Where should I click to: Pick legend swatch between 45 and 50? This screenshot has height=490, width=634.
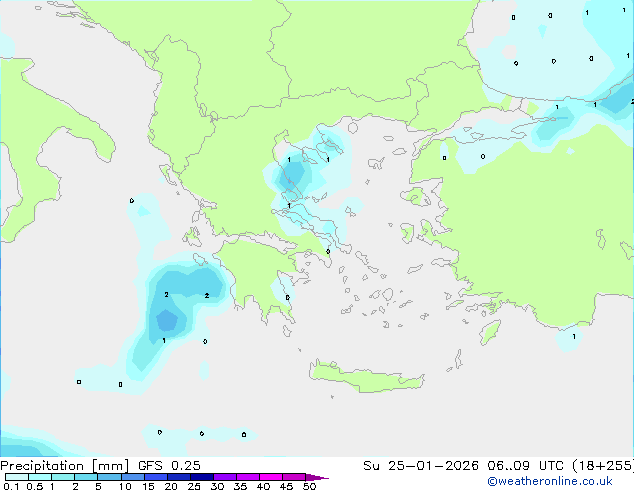pos(294,477)
